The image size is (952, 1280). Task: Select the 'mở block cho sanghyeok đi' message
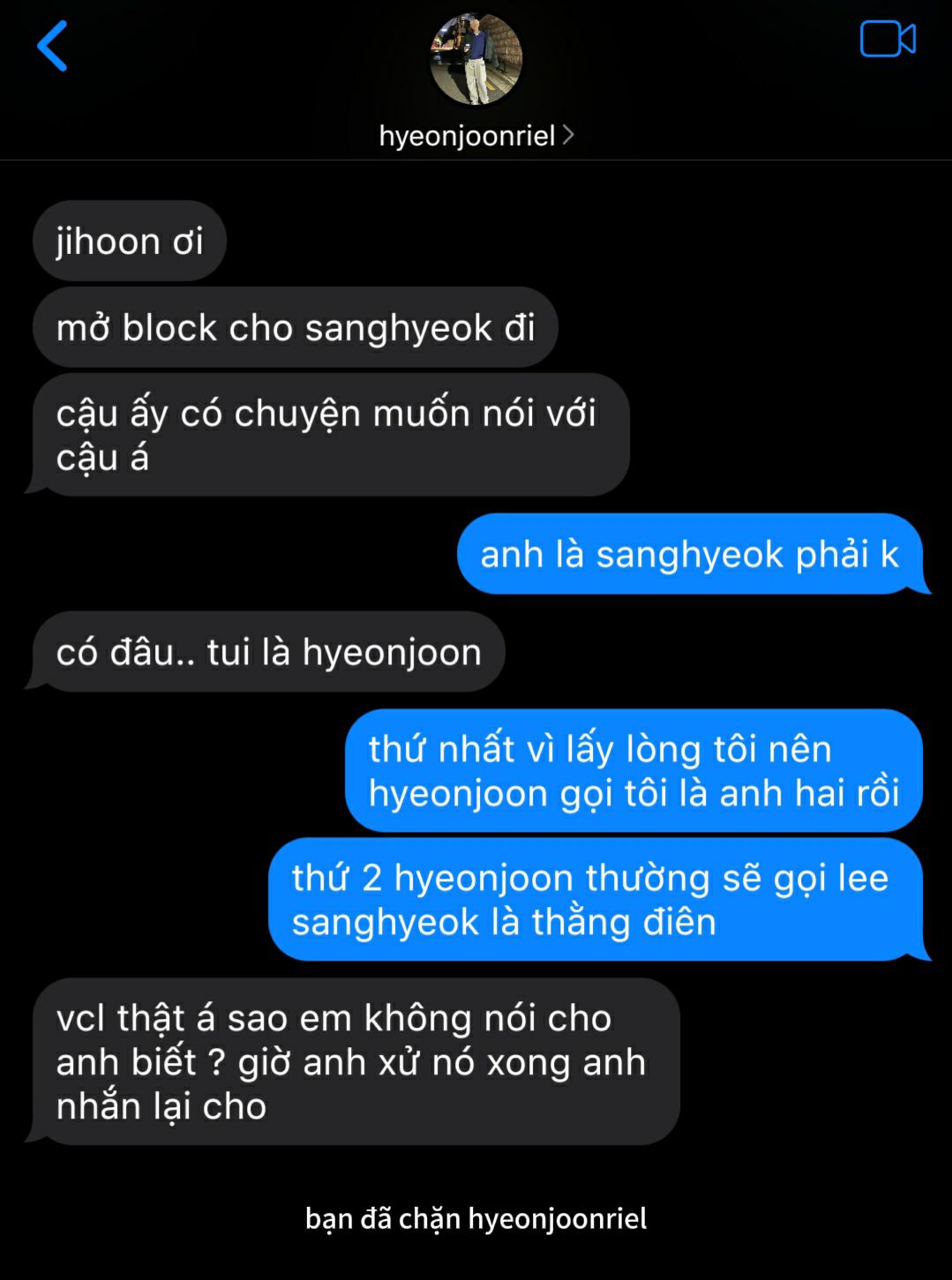click(x=296, y=327)
